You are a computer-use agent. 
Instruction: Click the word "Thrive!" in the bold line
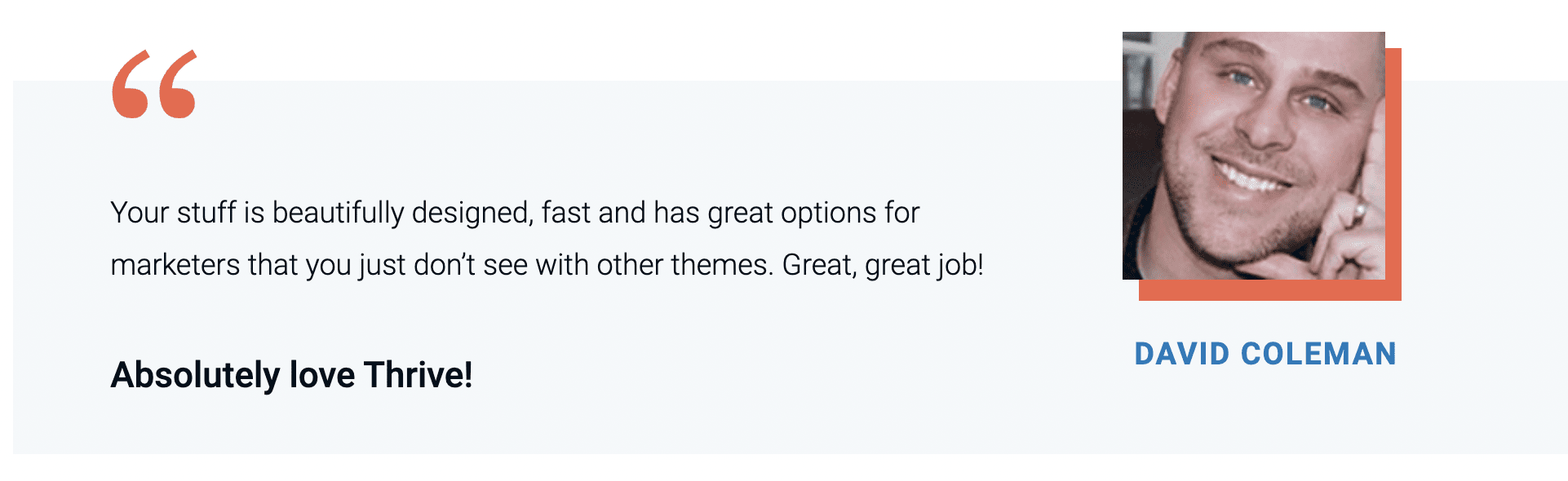[418, 375]
